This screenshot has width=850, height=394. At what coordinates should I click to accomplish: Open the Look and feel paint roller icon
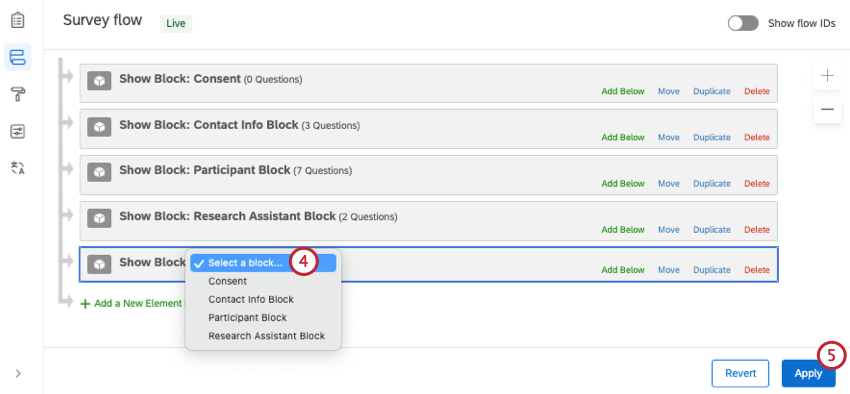coord(17,94)
